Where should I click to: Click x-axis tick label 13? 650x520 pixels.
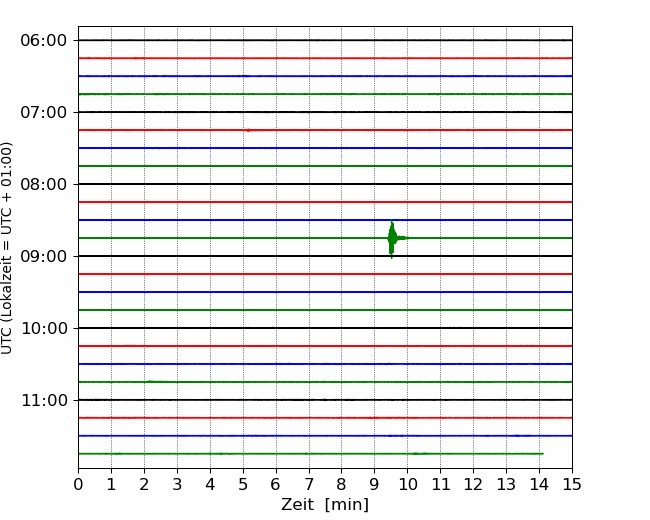506,484
